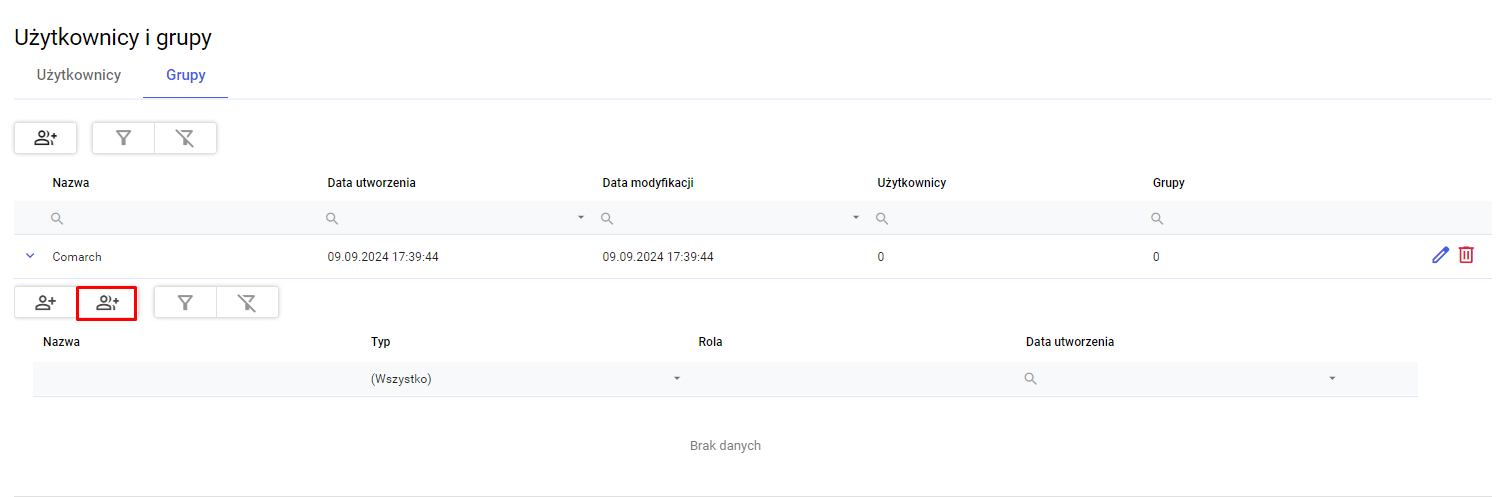Open Data utworzenia dropdown arrow in member list
This screenshot has width=1497, height=497.
[x=1332, y=379]
